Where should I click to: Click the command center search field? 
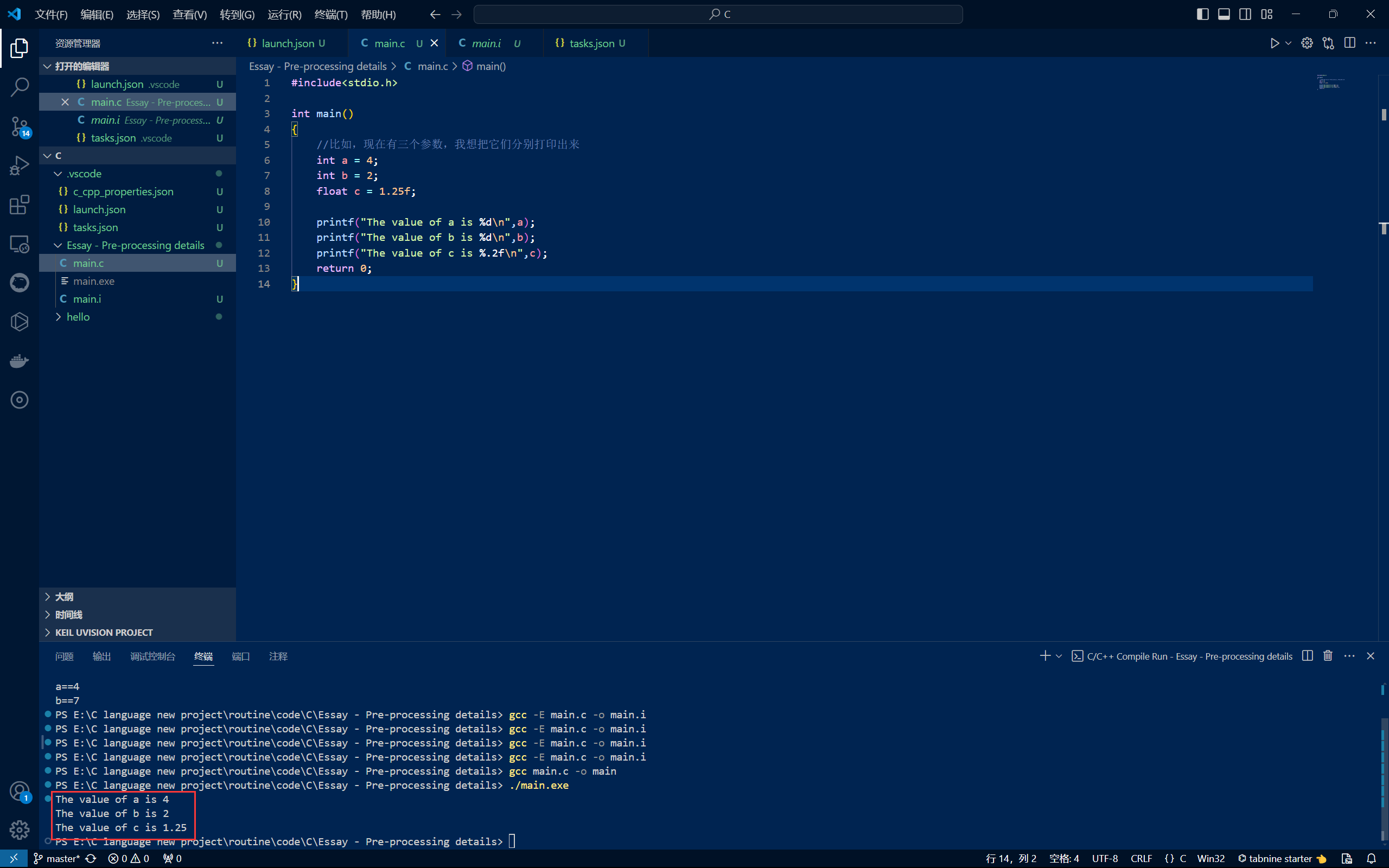click(718, 14)
